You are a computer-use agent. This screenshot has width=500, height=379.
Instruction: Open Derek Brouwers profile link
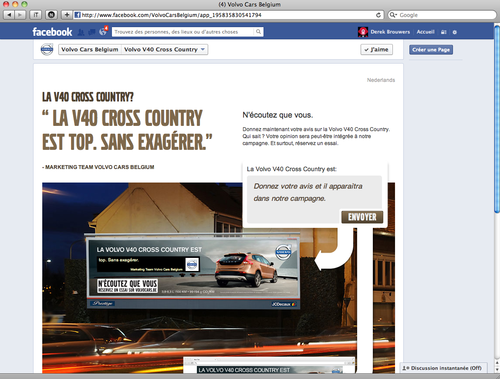(390, 32)
